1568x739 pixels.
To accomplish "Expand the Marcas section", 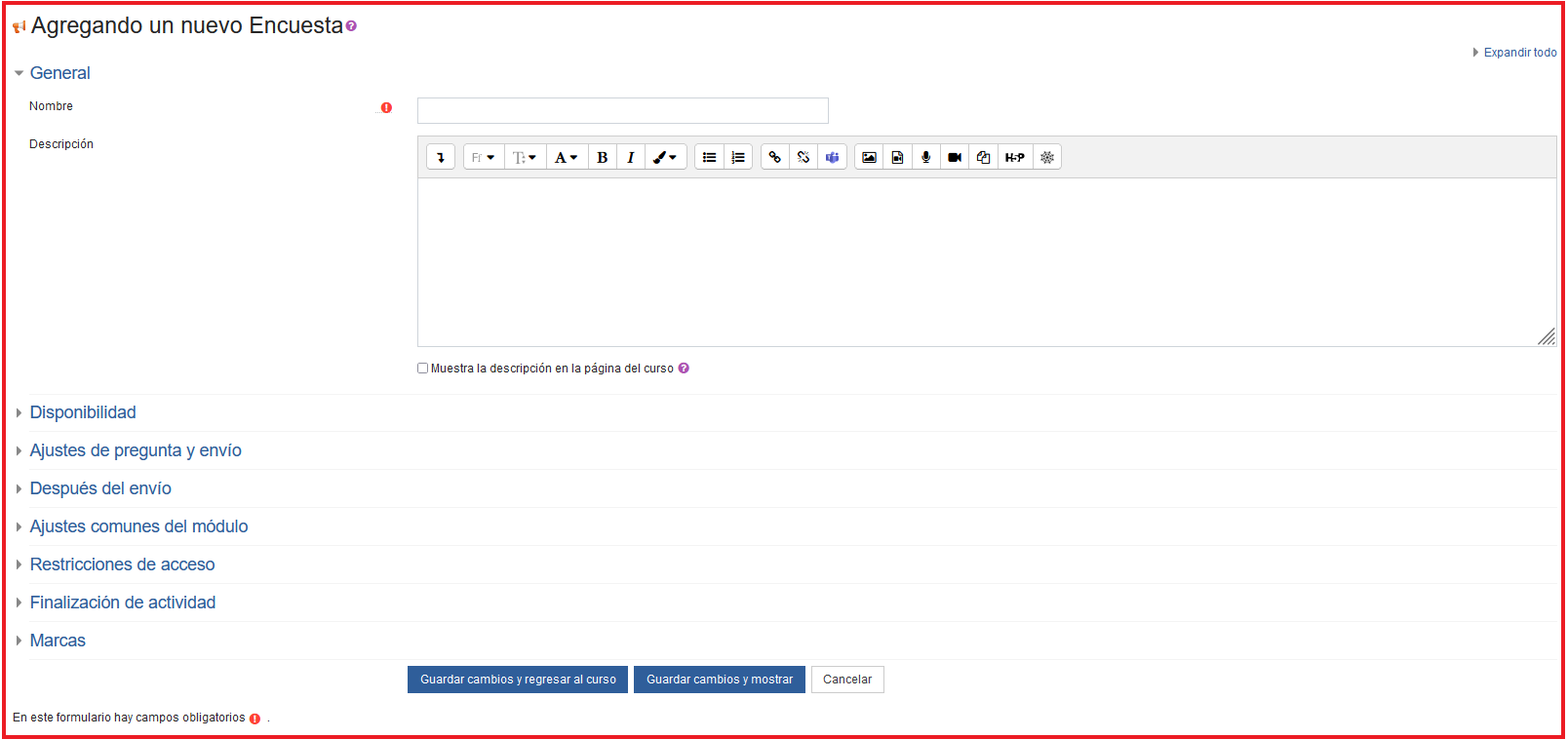I will click(x=58, y=641).
